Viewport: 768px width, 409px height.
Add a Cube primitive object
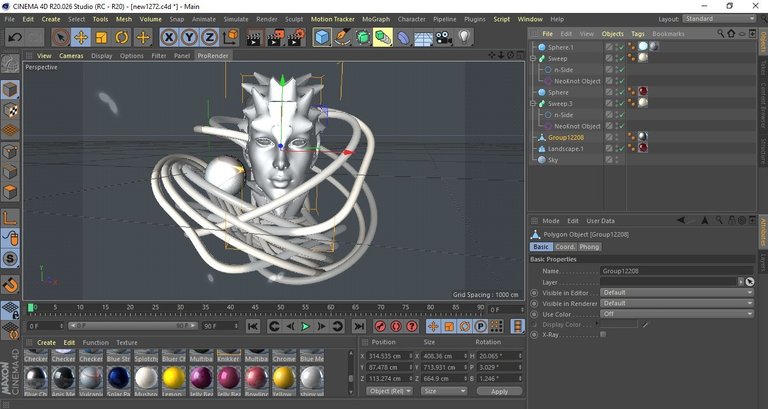point(322,38)
